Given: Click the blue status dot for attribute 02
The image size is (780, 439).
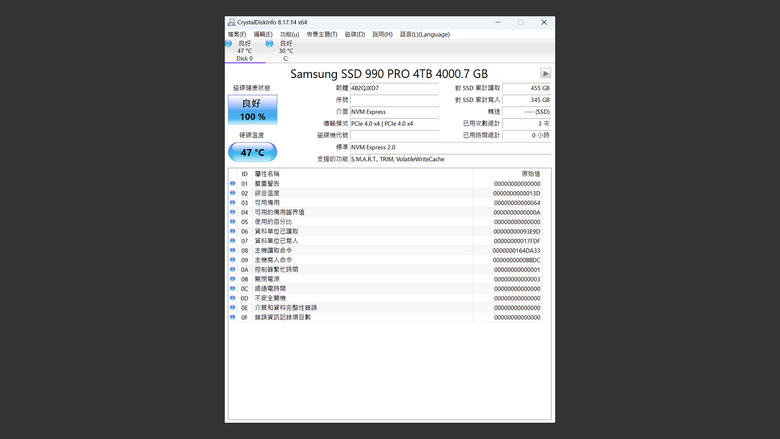Looking at the screenshot, I should point(232,193).
